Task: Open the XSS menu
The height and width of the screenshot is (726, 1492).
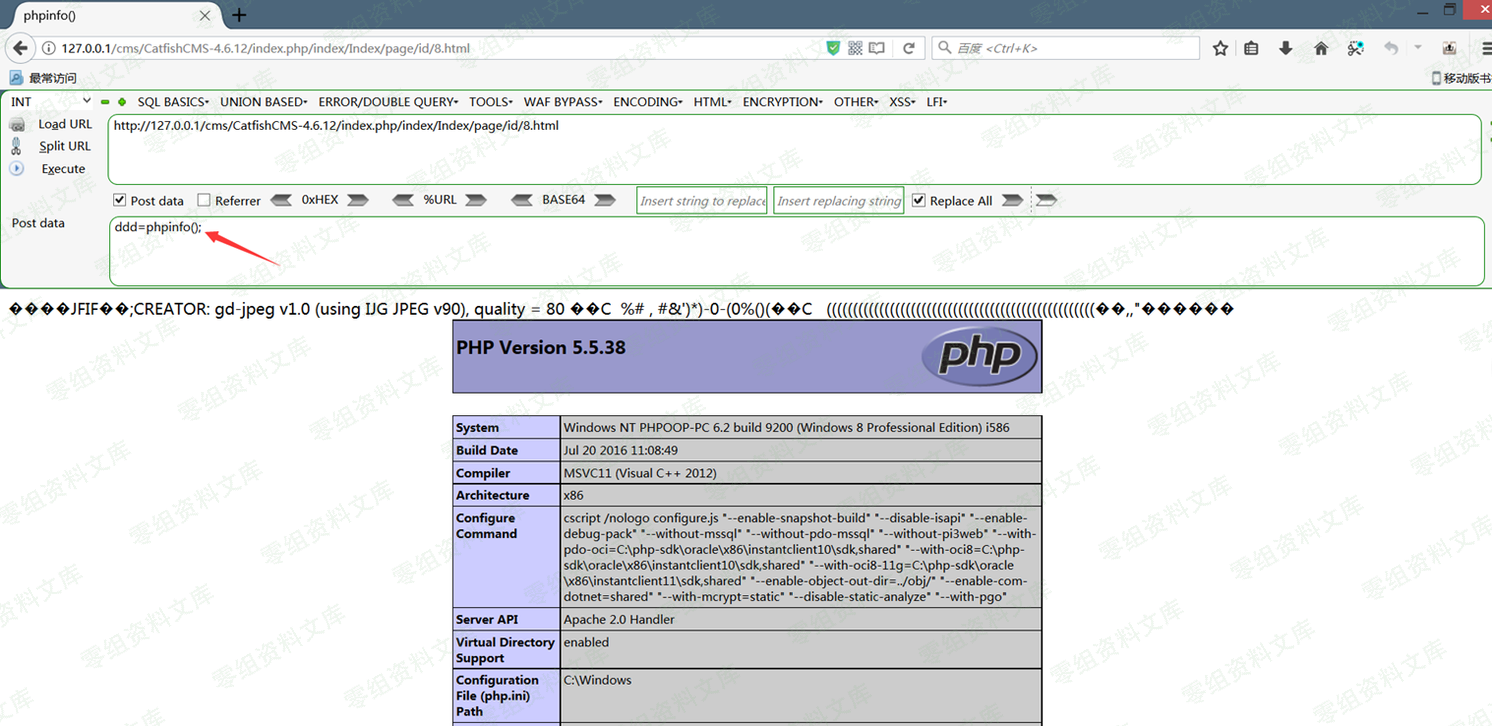Action: (901, 102)
